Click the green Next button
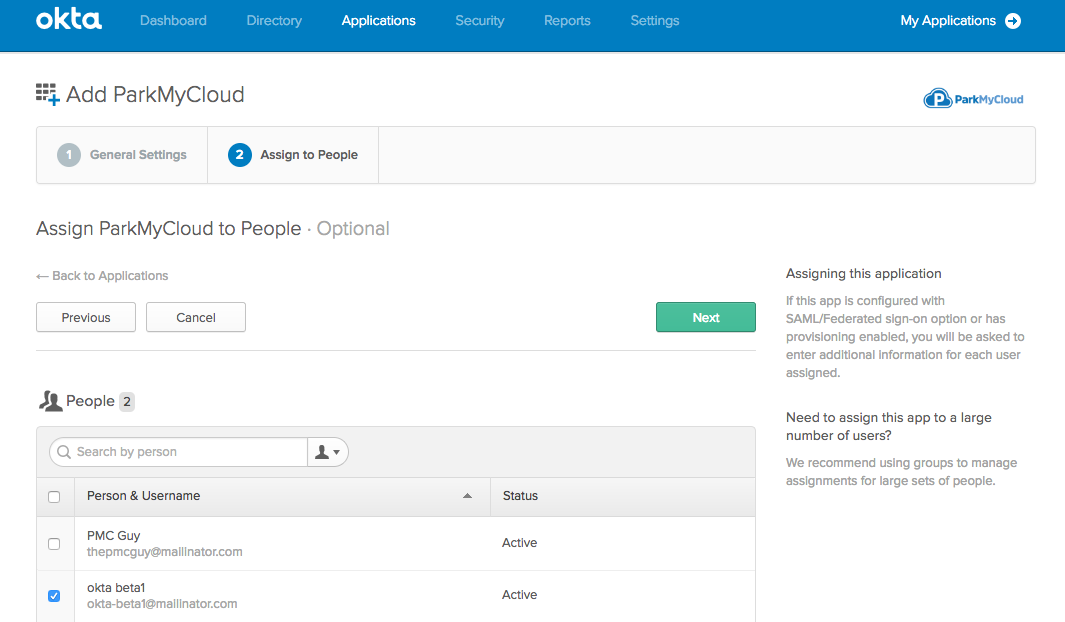The image size is (1065, 622). 706,317
